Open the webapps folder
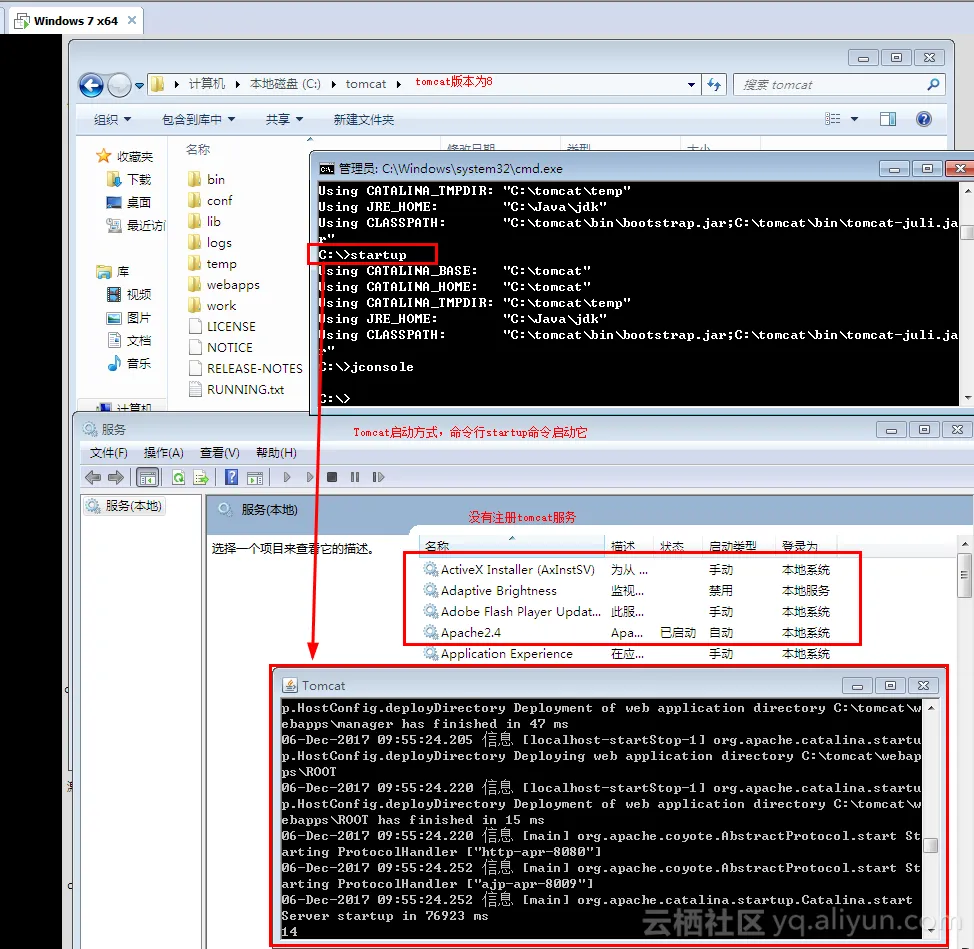Screen dimensions: 974x949 pyautogui.click(x=232, y=285)
